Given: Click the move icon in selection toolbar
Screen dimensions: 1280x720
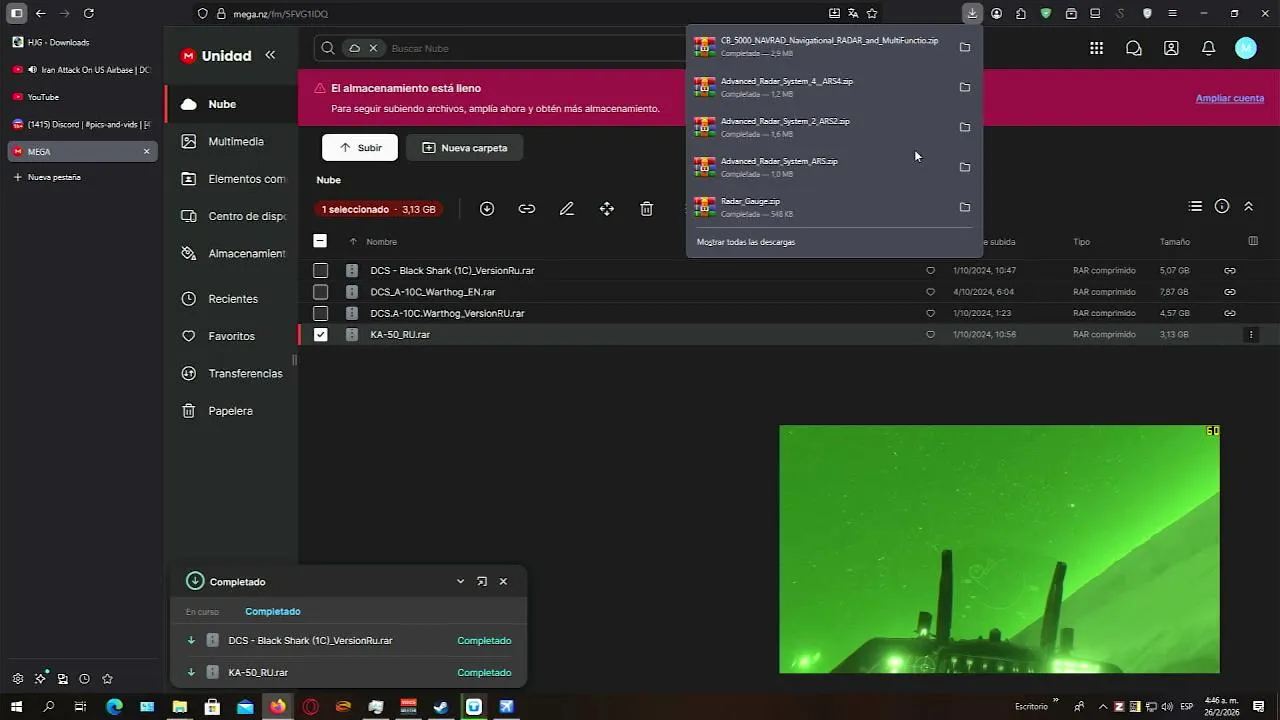Looking at the screenshot, I should point(607,208).
